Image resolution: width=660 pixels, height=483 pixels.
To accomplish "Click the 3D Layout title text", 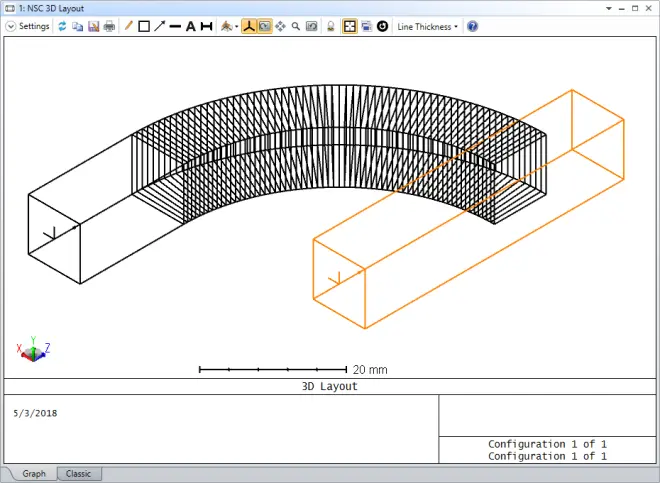I will [x=330, y=386].
